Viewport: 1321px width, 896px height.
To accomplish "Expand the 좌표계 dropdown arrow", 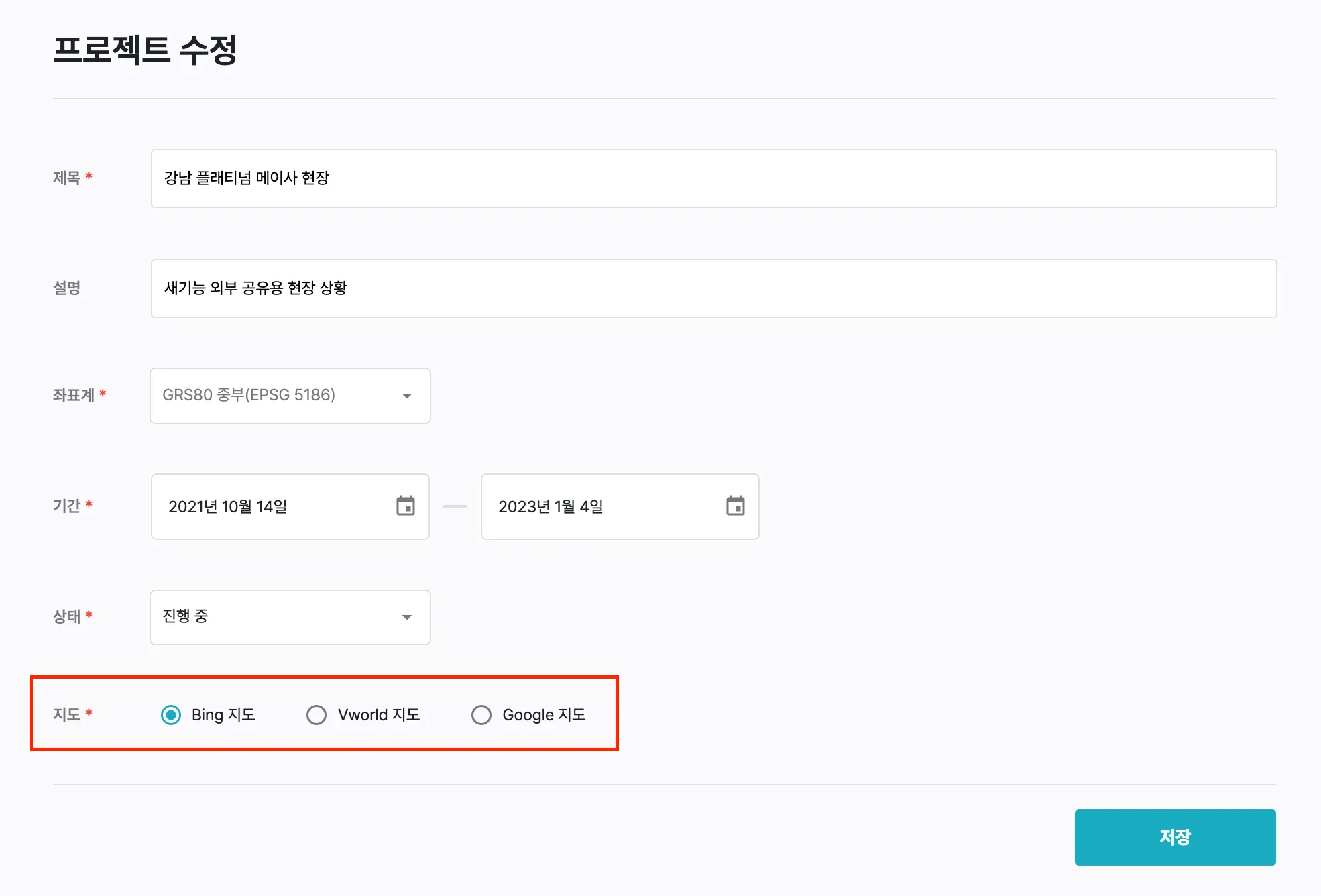I will pos(407,396).
